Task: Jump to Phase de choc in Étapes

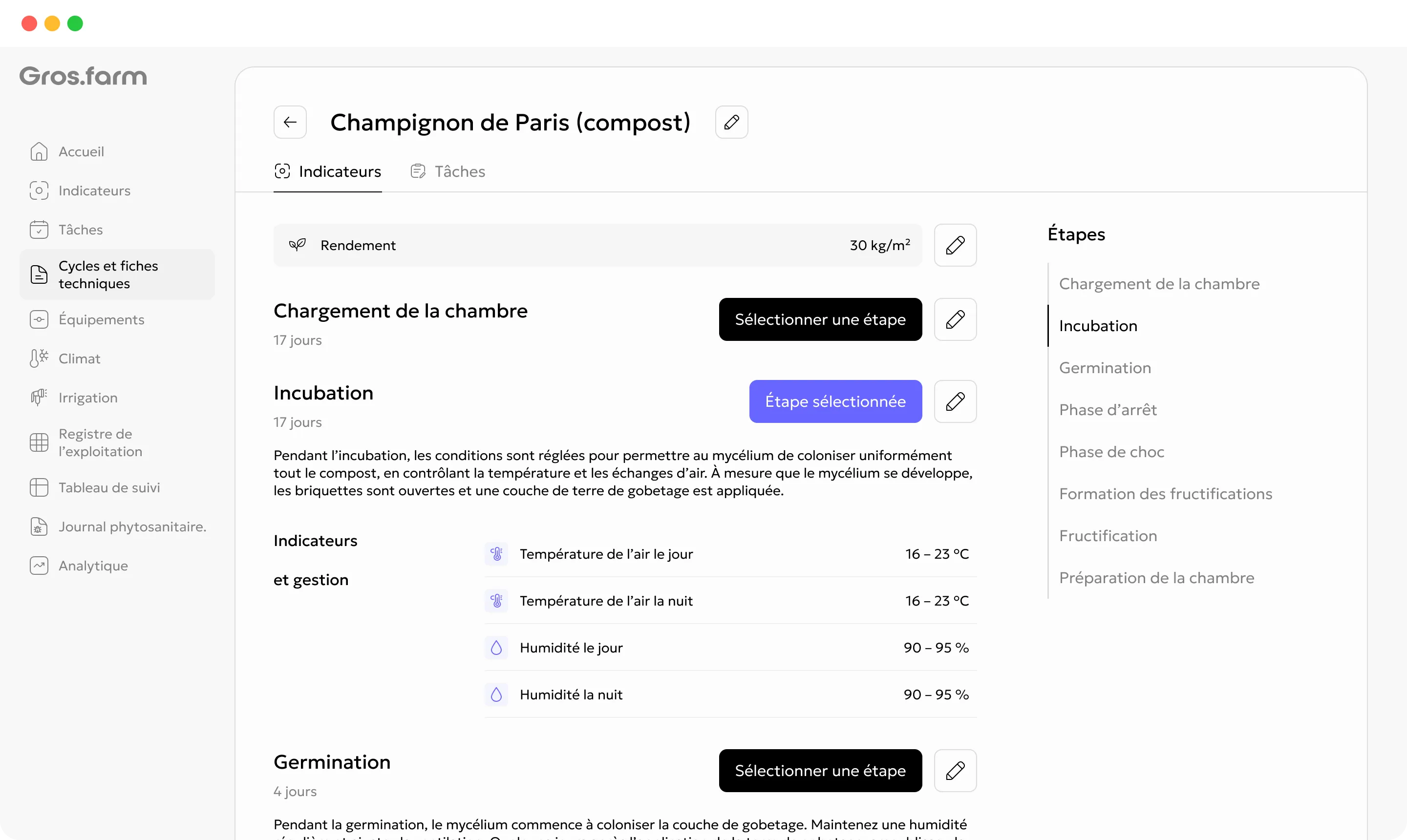Action: tap(1112, 452)
